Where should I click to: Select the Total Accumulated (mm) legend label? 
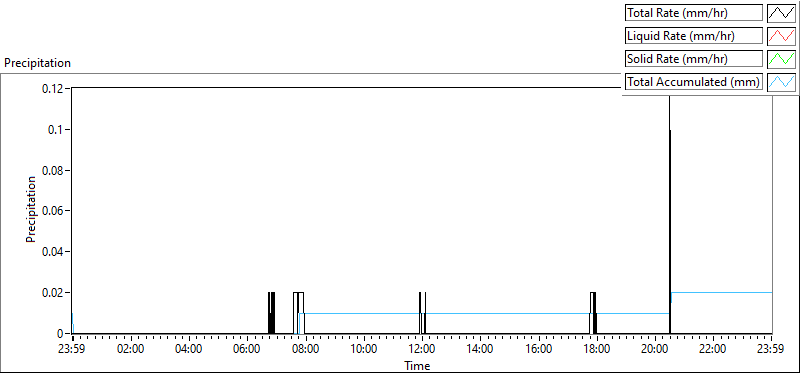point(694,82)
